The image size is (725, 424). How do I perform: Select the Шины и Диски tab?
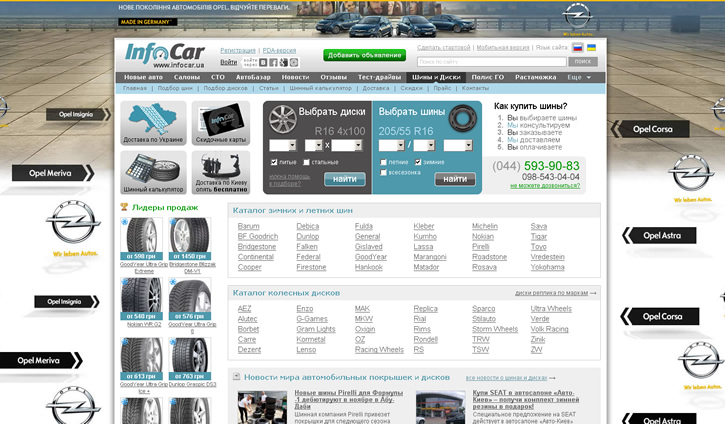436,77
